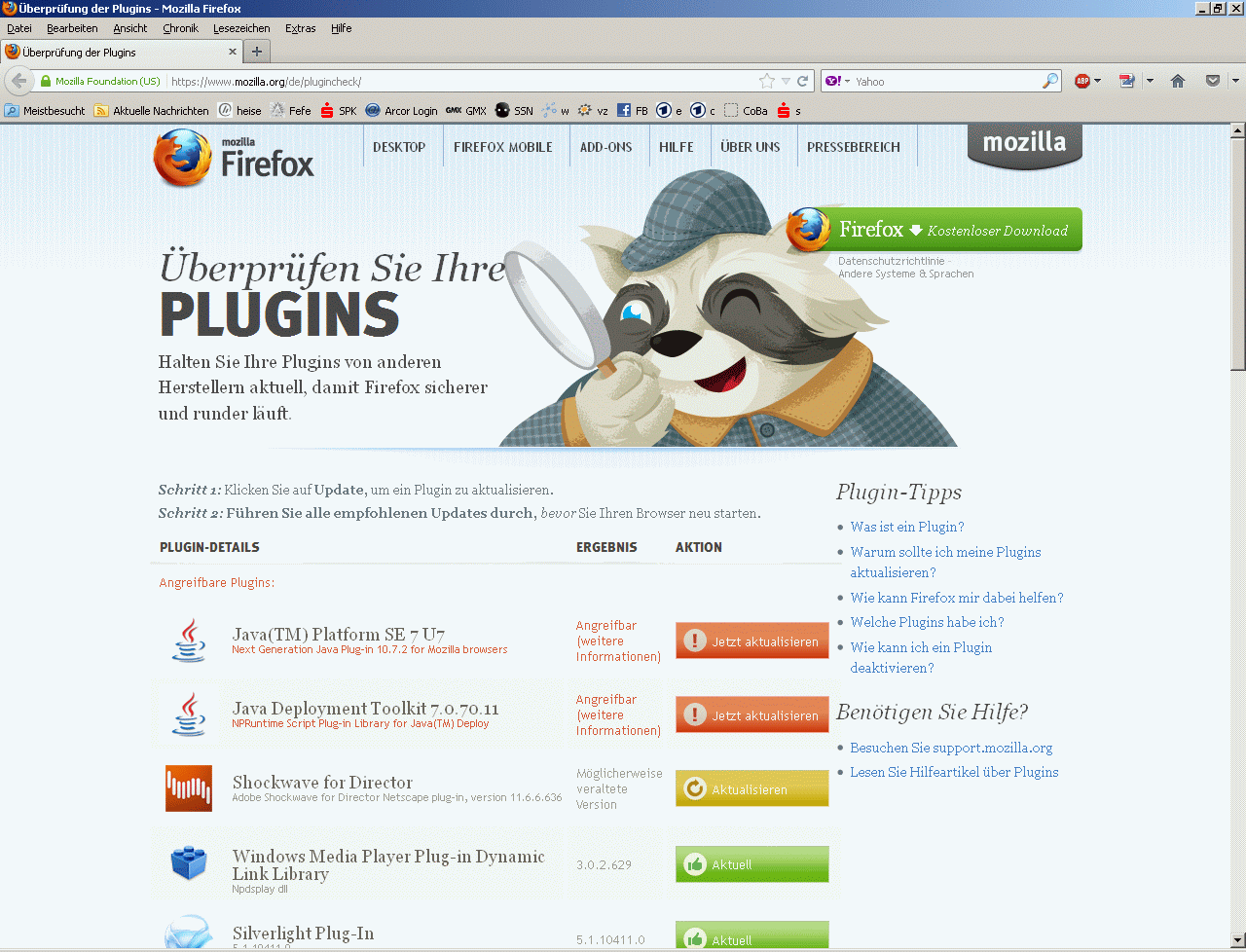Open the Adblock Plus dropdown arrow
The image size is (1246, 952).
pyautogui.click(x=1097, y=82)
